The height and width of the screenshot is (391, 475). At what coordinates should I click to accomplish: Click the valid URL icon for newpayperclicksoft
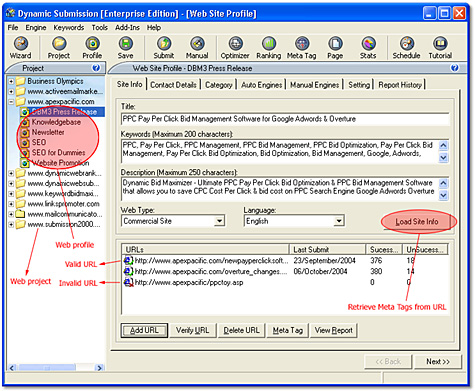[129, 260]
